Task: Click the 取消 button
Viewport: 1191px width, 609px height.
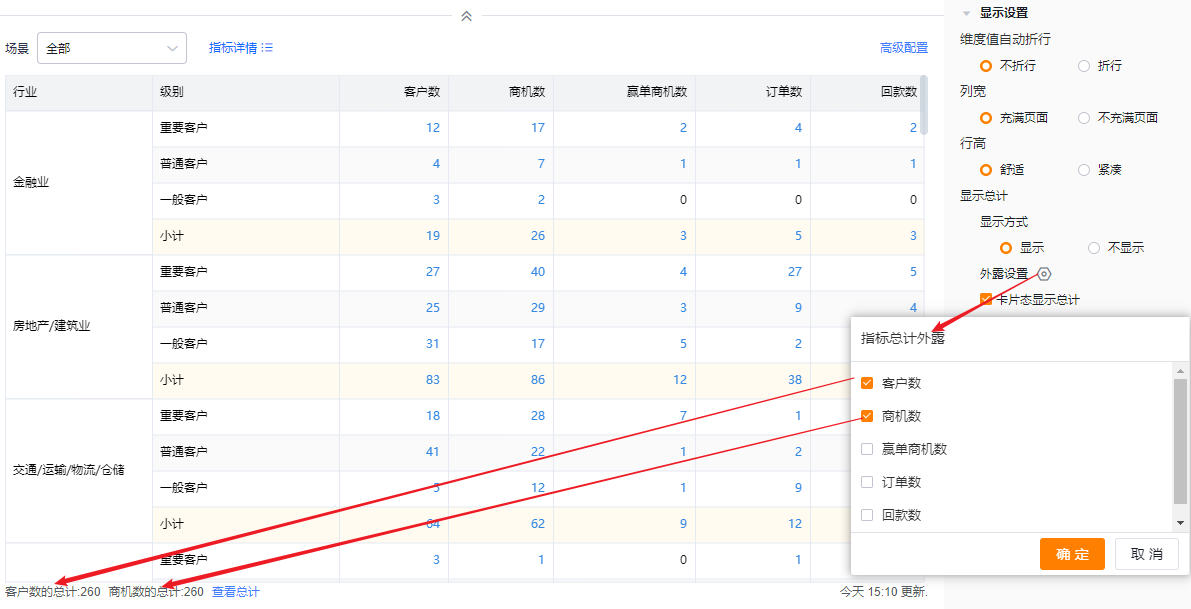Action: tap(1146, 554)
